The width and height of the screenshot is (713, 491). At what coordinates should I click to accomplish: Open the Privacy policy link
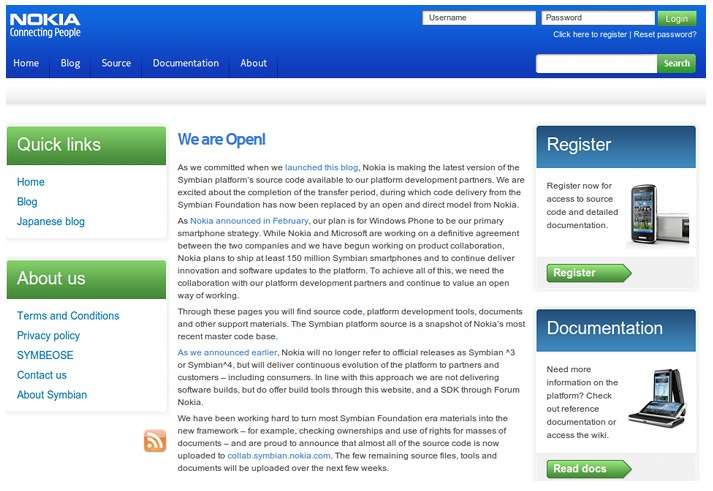(x=48, y=336)
